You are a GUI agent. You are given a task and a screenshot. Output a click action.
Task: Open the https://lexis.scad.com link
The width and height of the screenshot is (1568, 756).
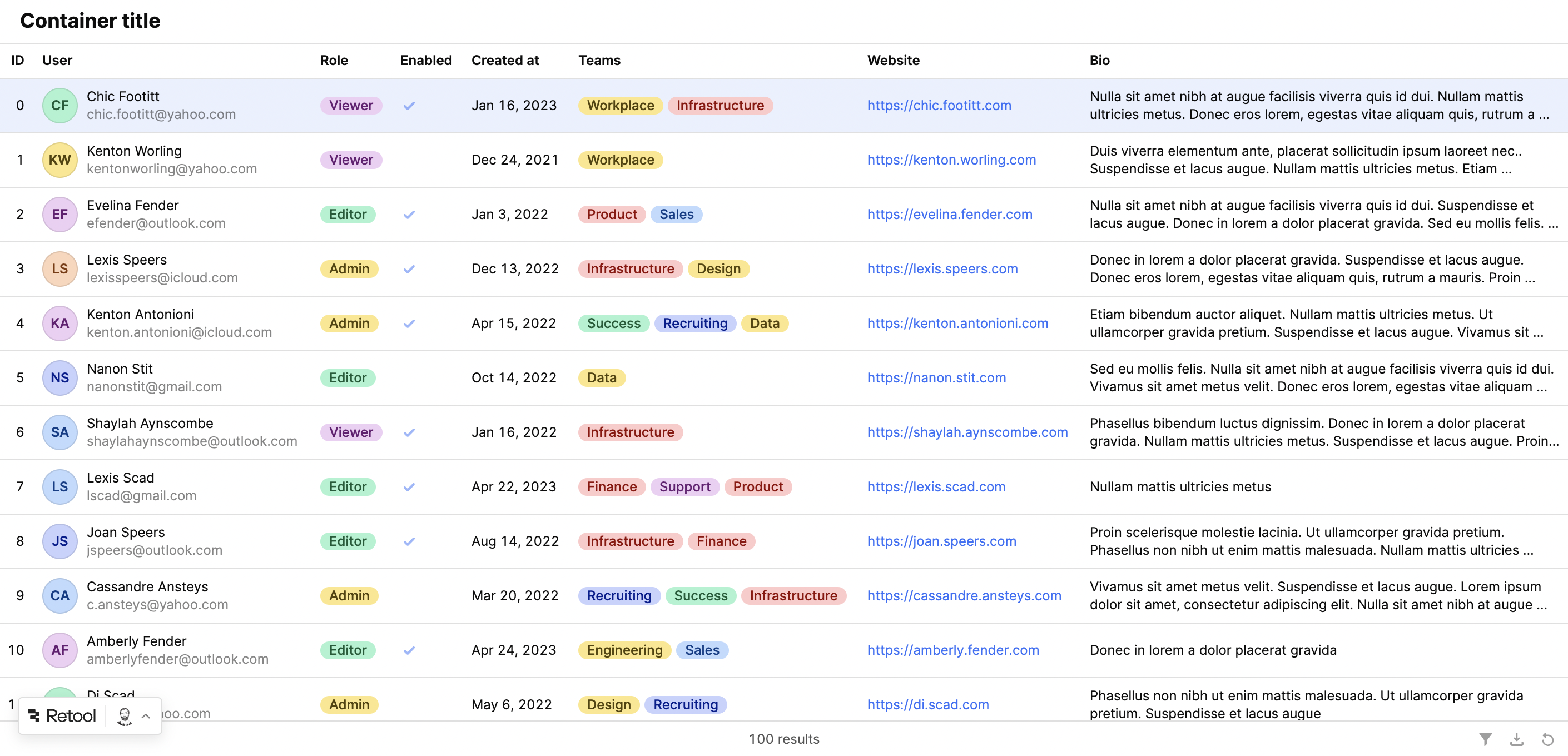point(936,487)
